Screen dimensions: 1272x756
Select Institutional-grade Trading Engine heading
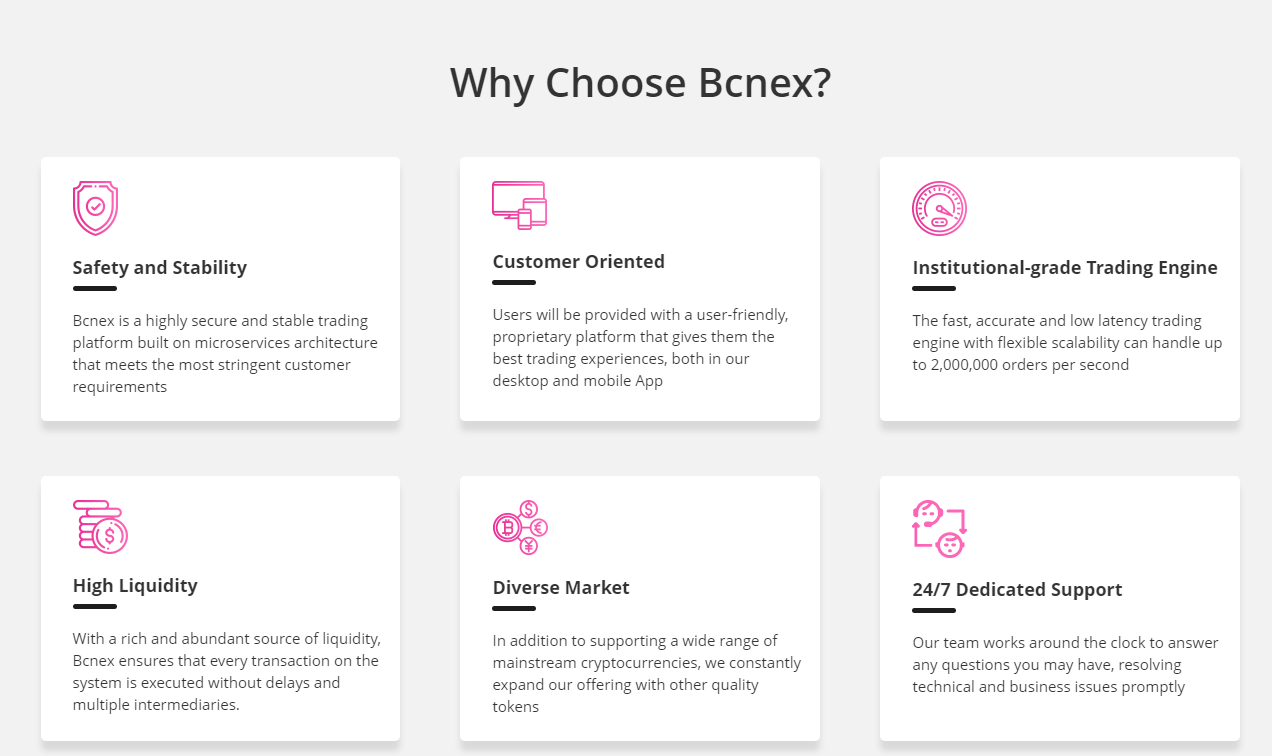[1065, 268]
